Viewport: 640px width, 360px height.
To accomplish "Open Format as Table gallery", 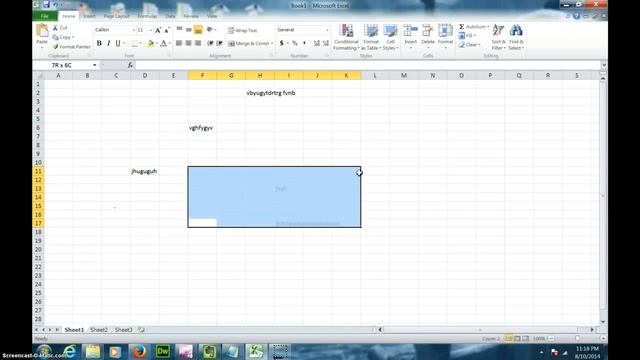I will click(x=371, y=37).
